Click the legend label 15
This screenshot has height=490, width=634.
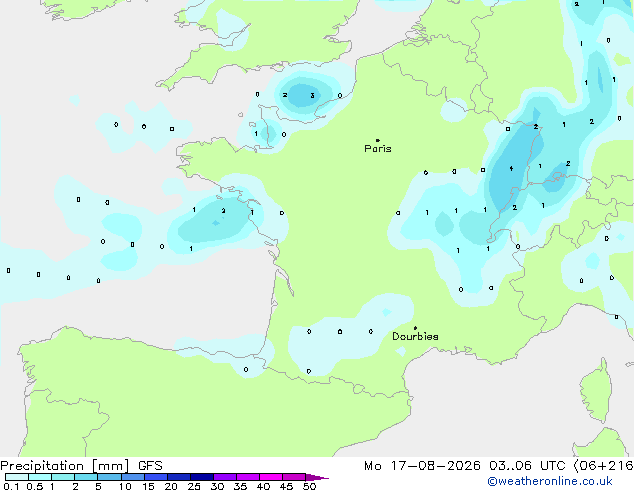pos(148,486)
